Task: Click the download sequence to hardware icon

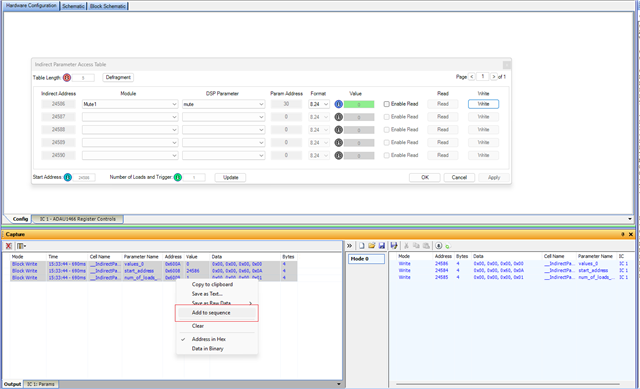Action: (438, 246)
